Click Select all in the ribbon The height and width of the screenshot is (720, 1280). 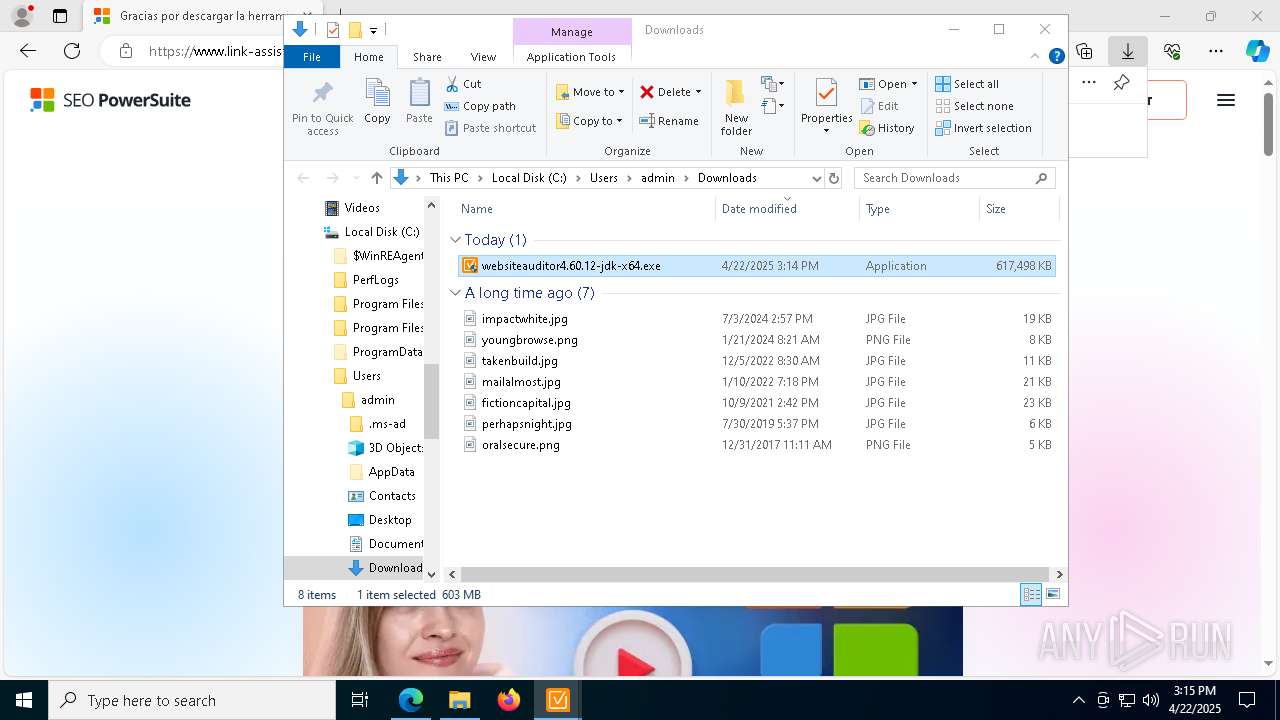967,84
